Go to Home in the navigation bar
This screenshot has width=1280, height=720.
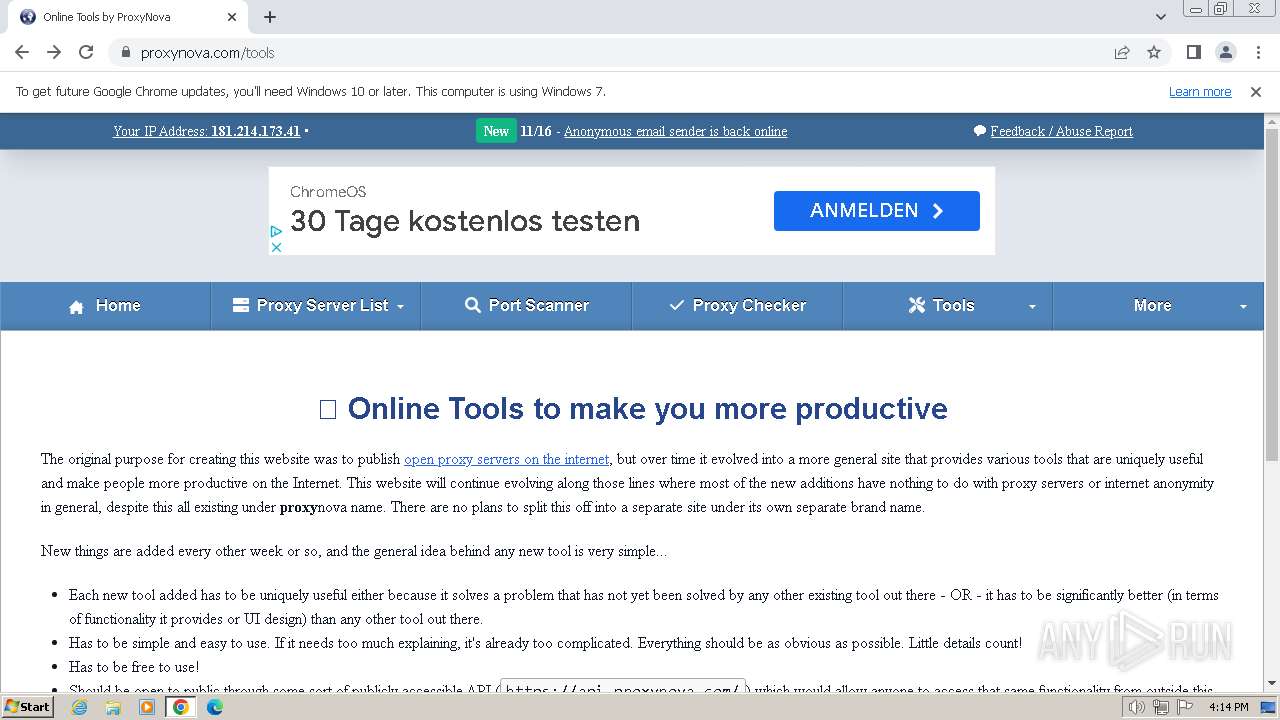click(x=105, y=306)
